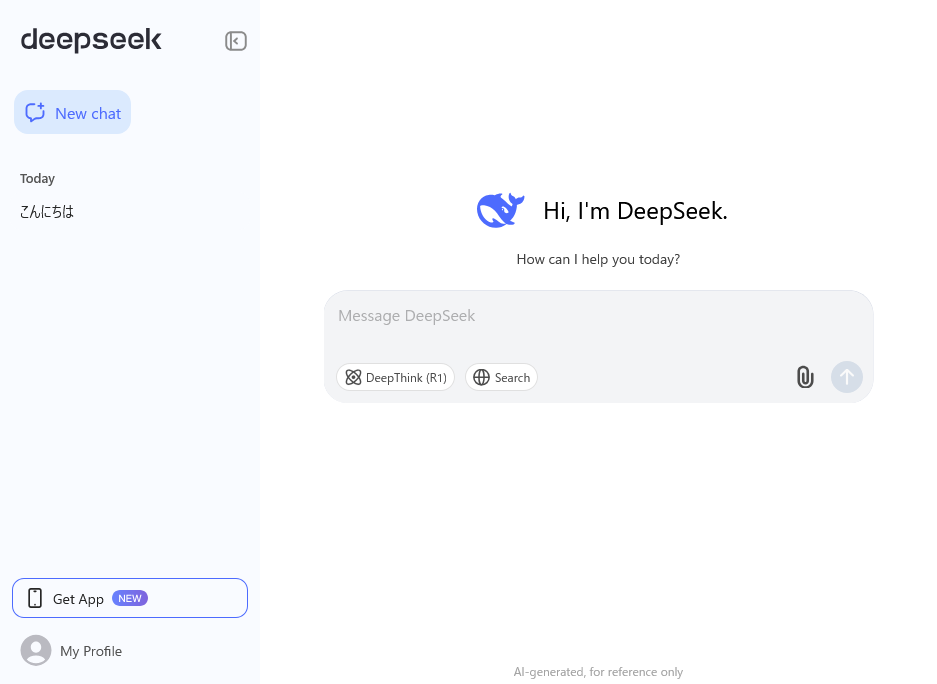937x684 pixels.
Task: Click the send arrow button
Action: pyautogui.click(x=847, y=377)
